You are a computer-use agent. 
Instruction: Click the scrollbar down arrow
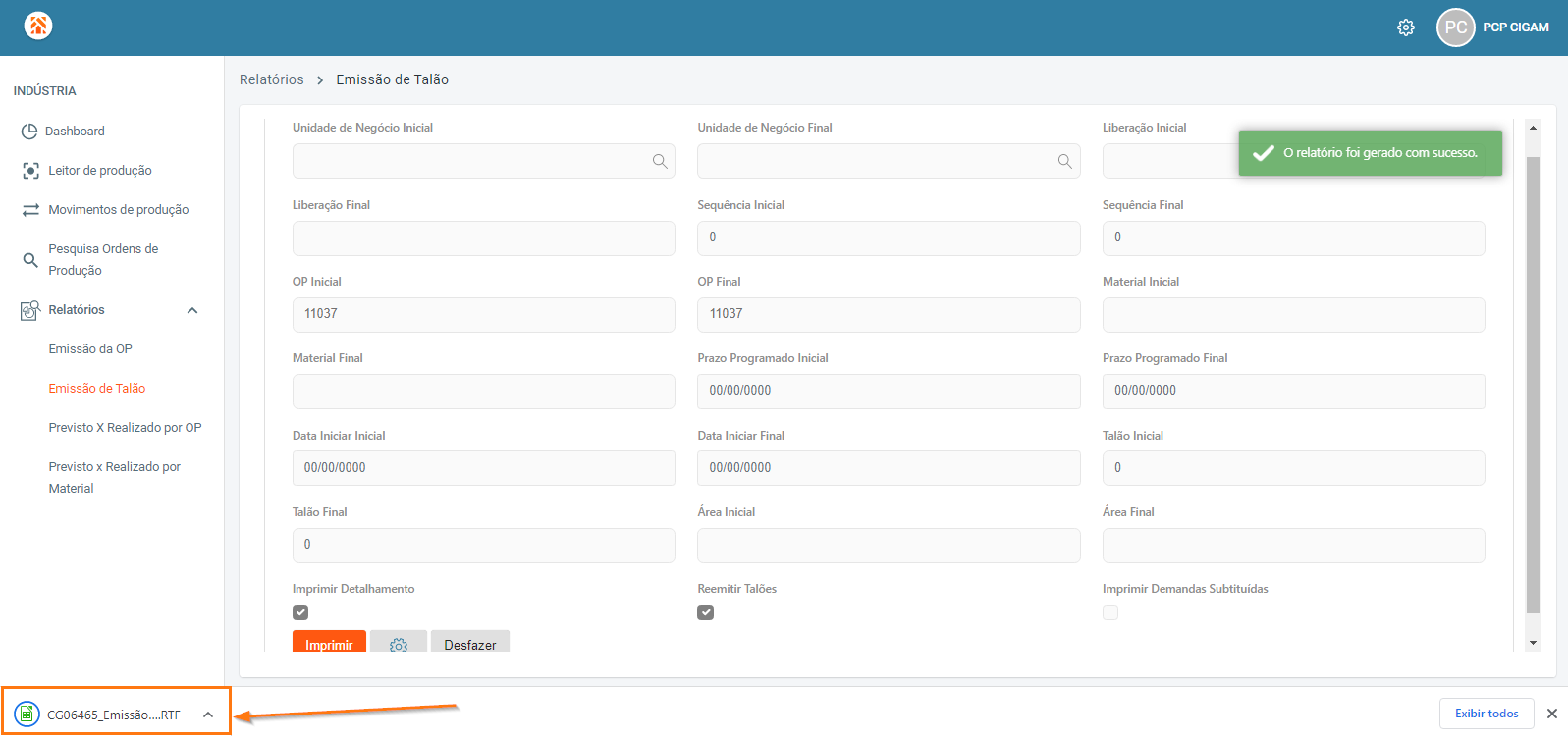click(1533, 643)
